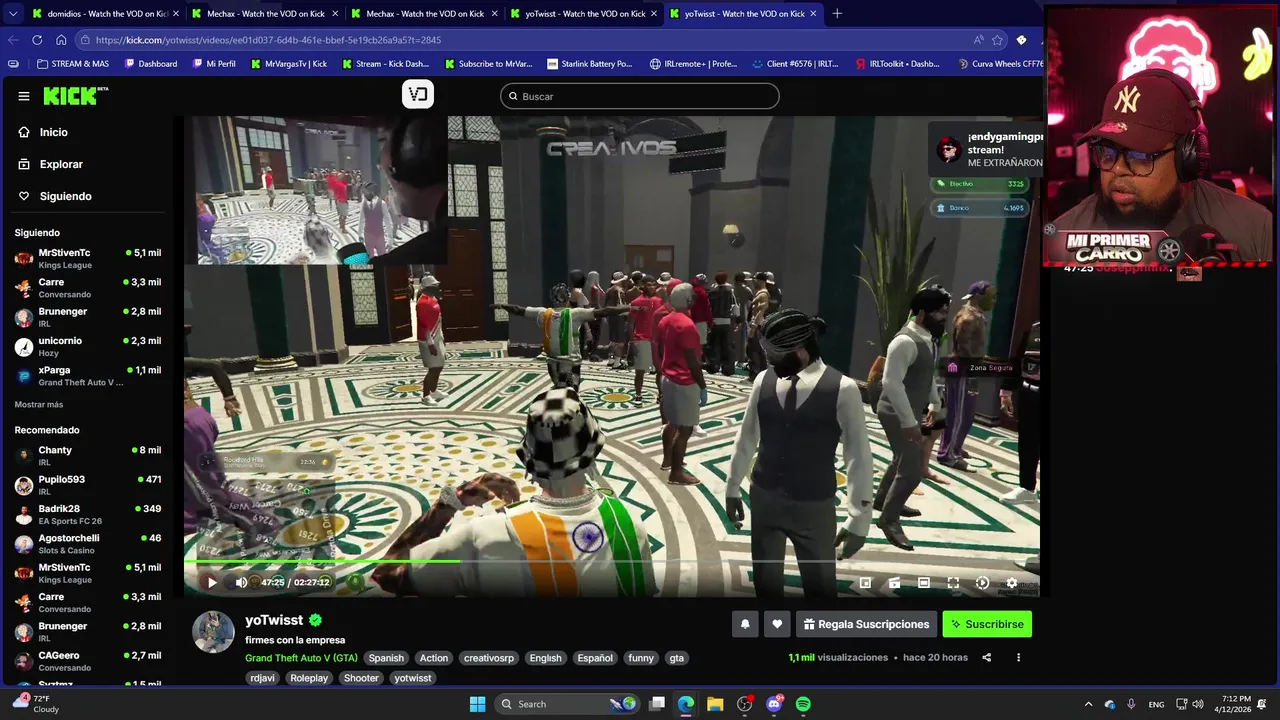Open File Explorer from the taskbar

(715, 704)
